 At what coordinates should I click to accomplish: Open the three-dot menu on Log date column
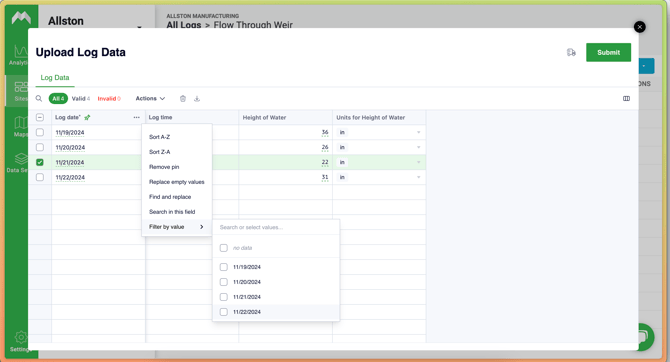tap(136, 118)
